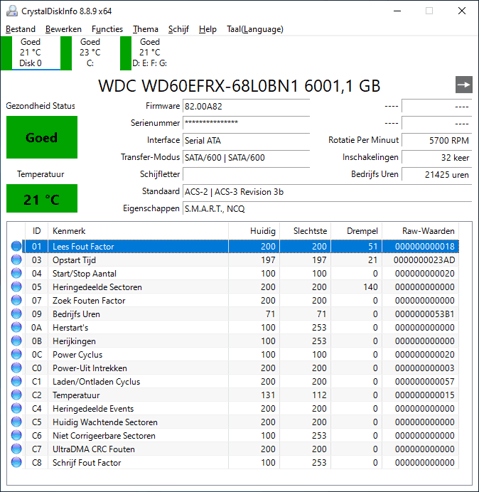The height and width of the screenshot is (492, 479).
Task: Click drempel value 140
Action: click(x=370, y=287)
